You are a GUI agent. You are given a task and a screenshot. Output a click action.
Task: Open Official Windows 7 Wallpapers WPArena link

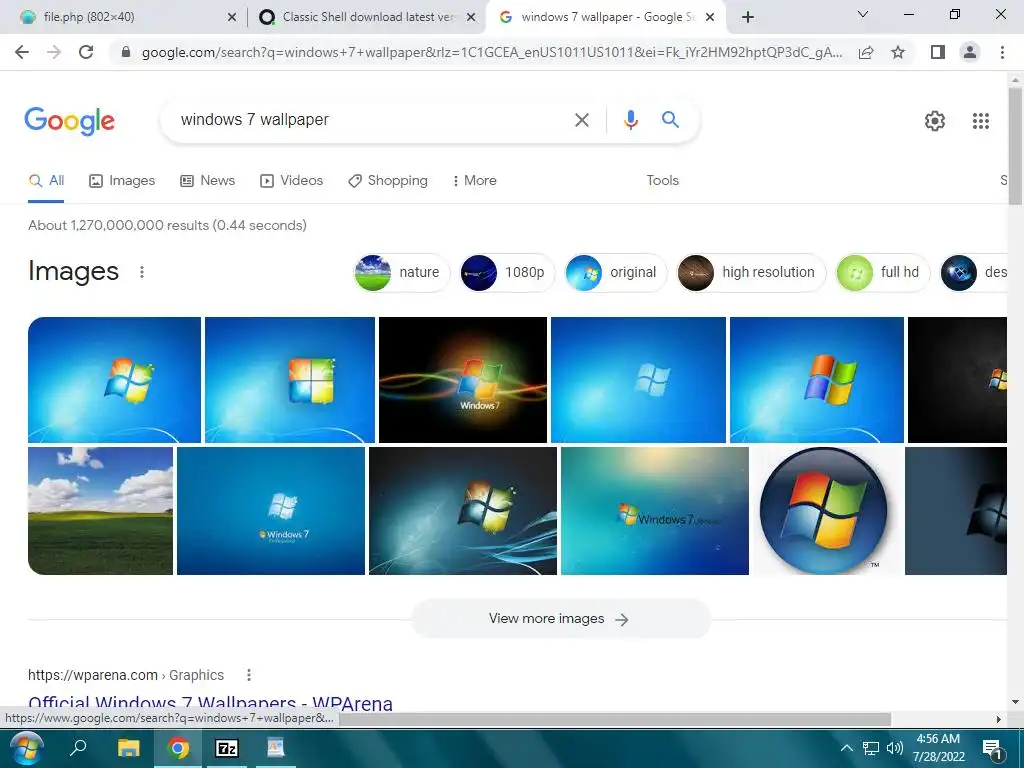tap(210, 703)
